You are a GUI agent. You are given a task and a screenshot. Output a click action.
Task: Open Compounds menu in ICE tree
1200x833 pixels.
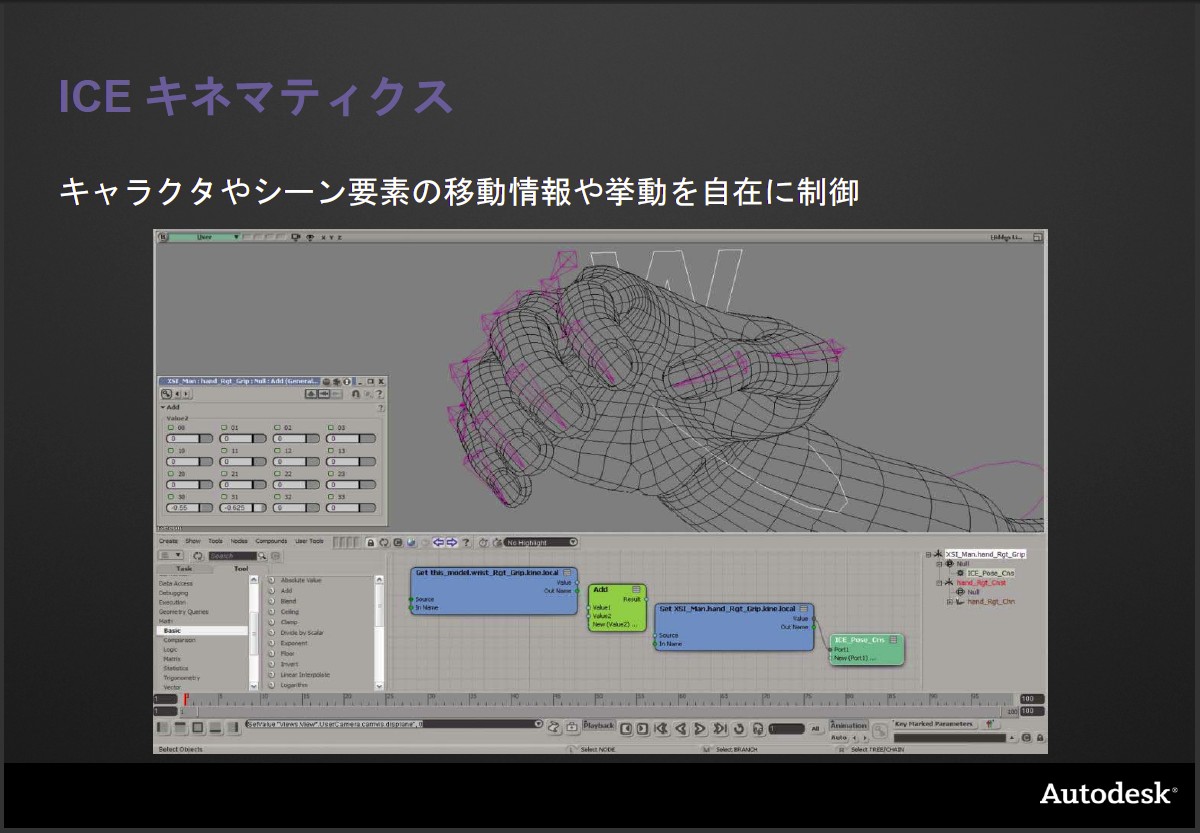(x=271, y=541)
